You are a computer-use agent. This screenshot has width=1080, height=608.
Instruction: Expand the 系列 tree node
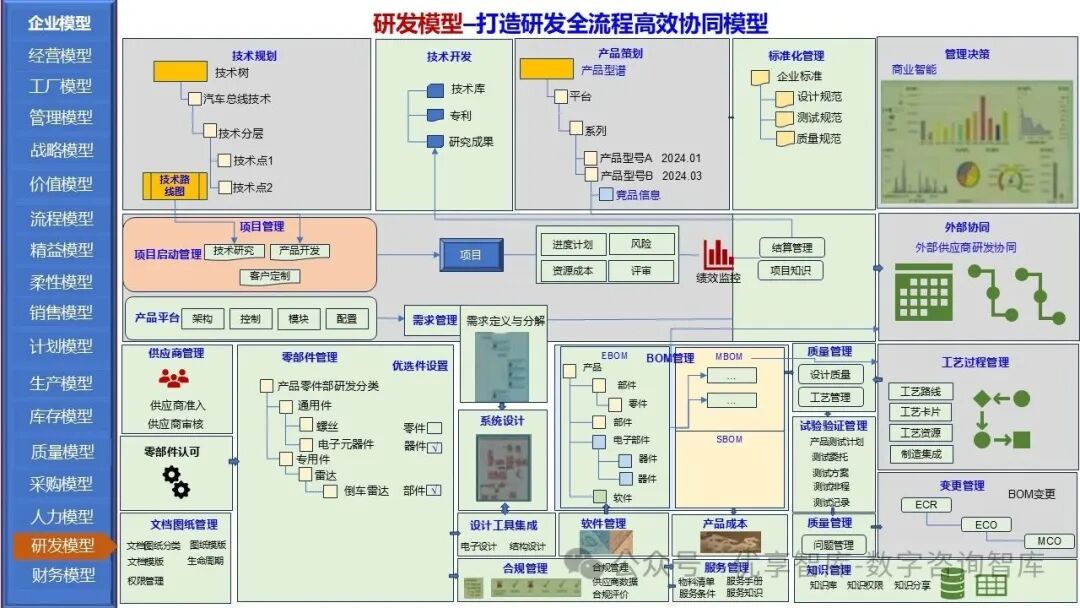click(x=577, y=127)
